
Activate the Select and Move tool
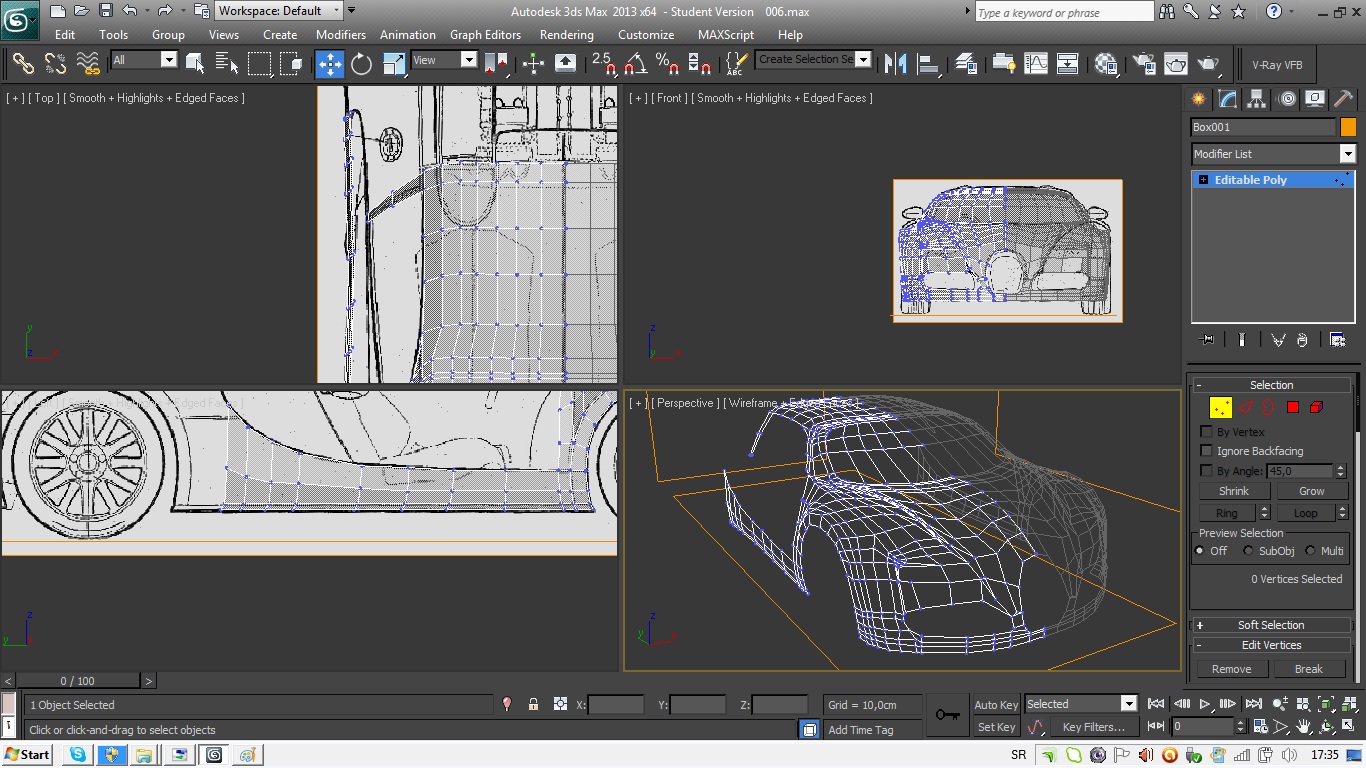(x=330, y=64)
